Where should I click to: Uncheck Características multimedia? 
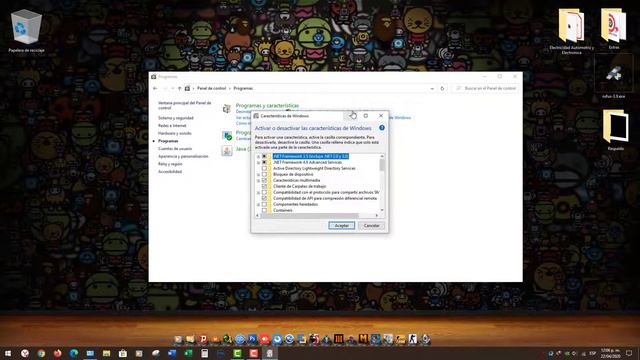[264, 180]
